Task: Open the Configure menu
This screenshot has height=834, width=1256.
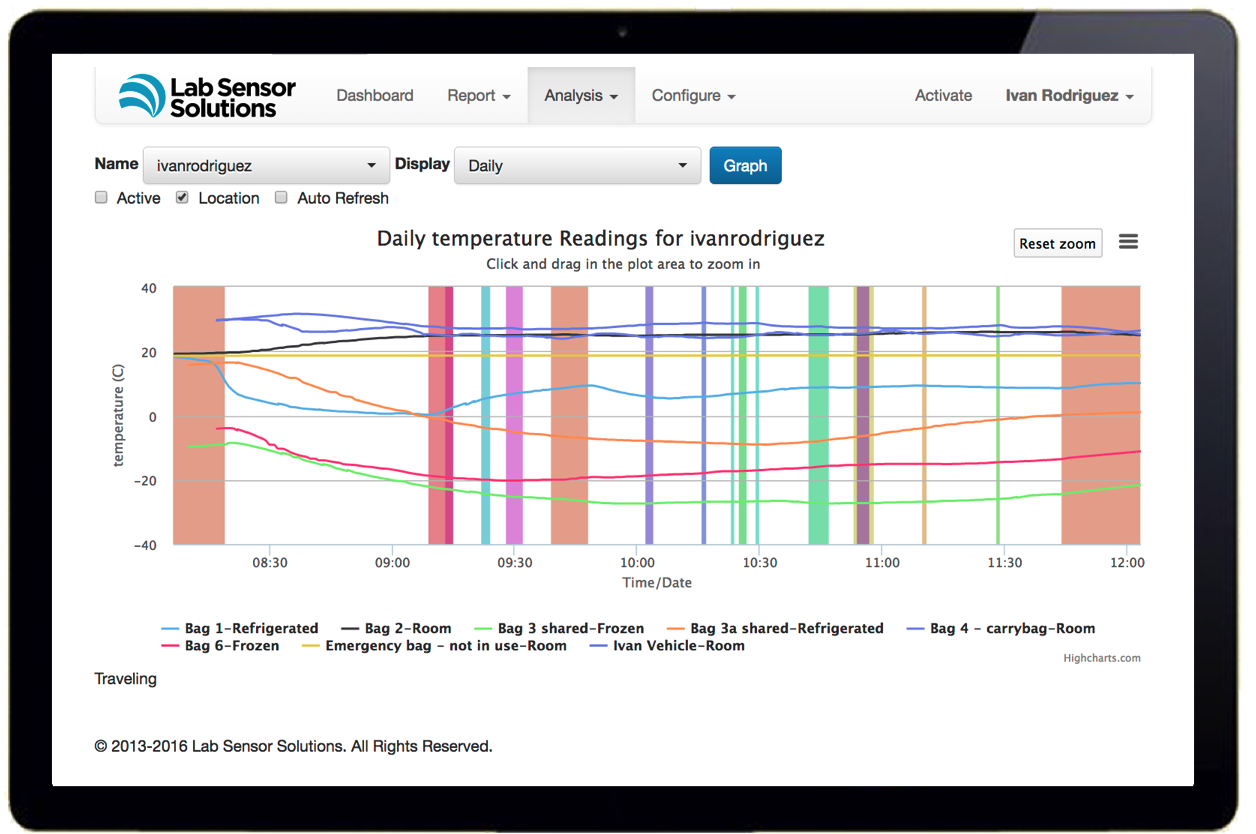Action: tap(694, 96)
